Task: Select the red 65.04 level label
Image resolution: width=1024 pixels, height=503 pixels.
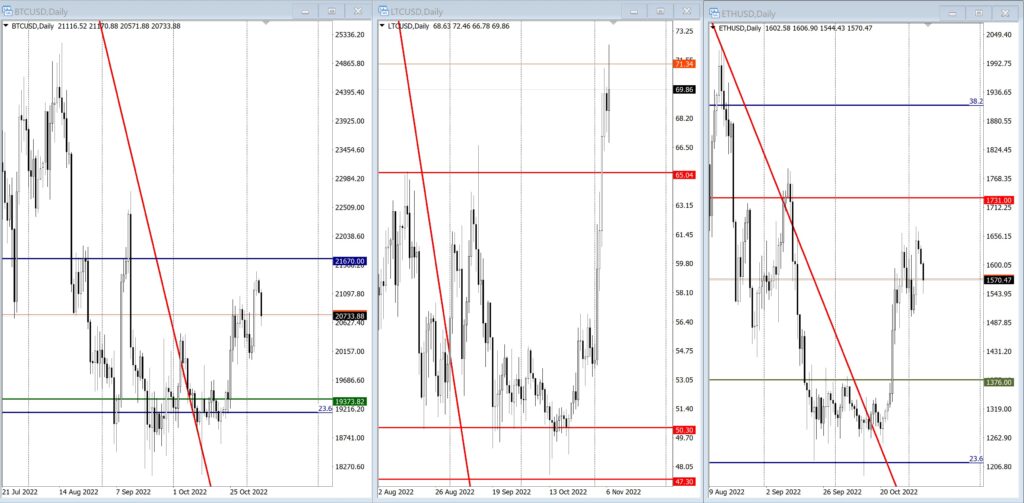Action: pyautogui.click(x=683, y=173)
